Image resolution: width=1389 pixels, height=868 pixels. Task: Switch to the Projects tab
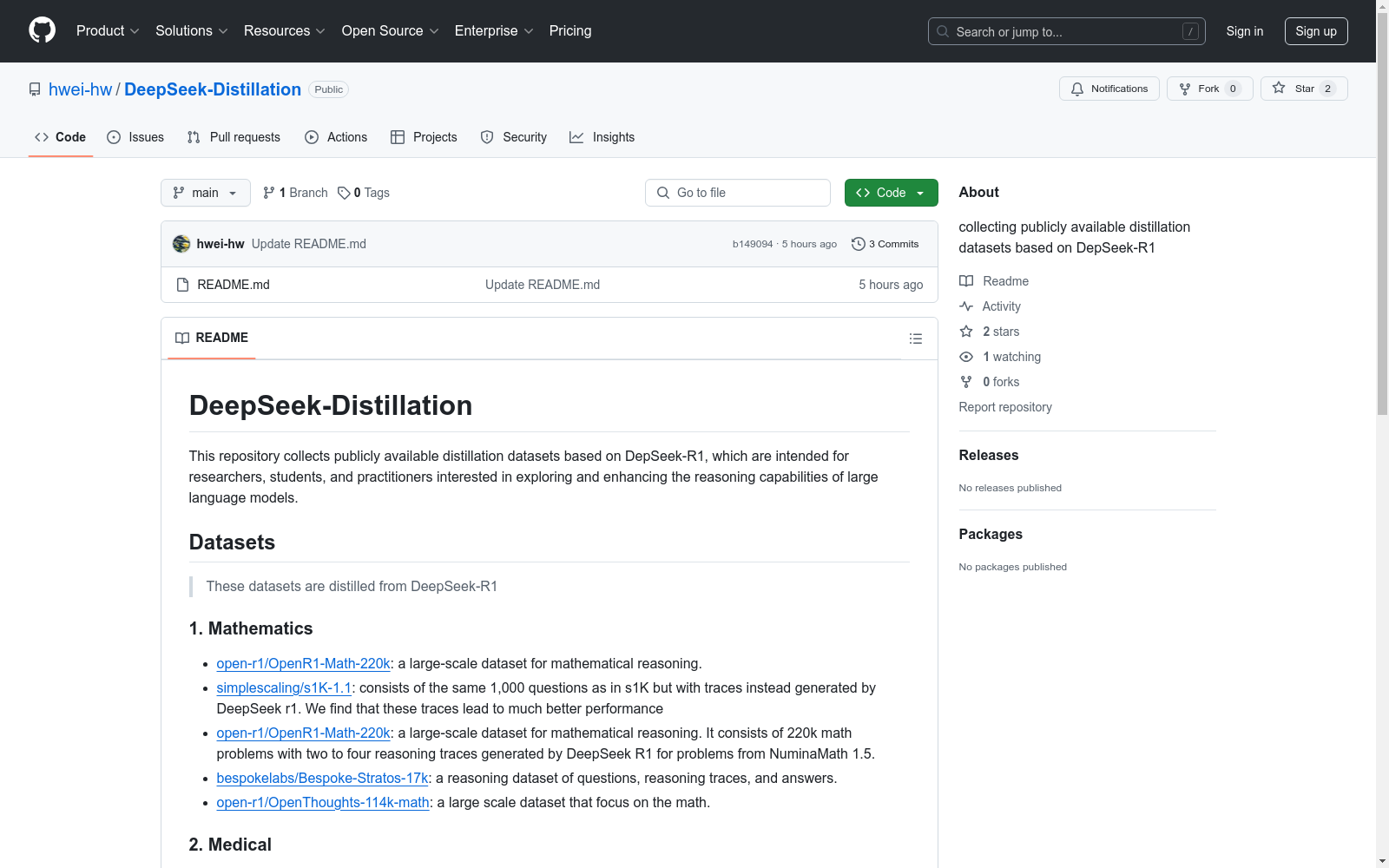(x=424, y=137)
